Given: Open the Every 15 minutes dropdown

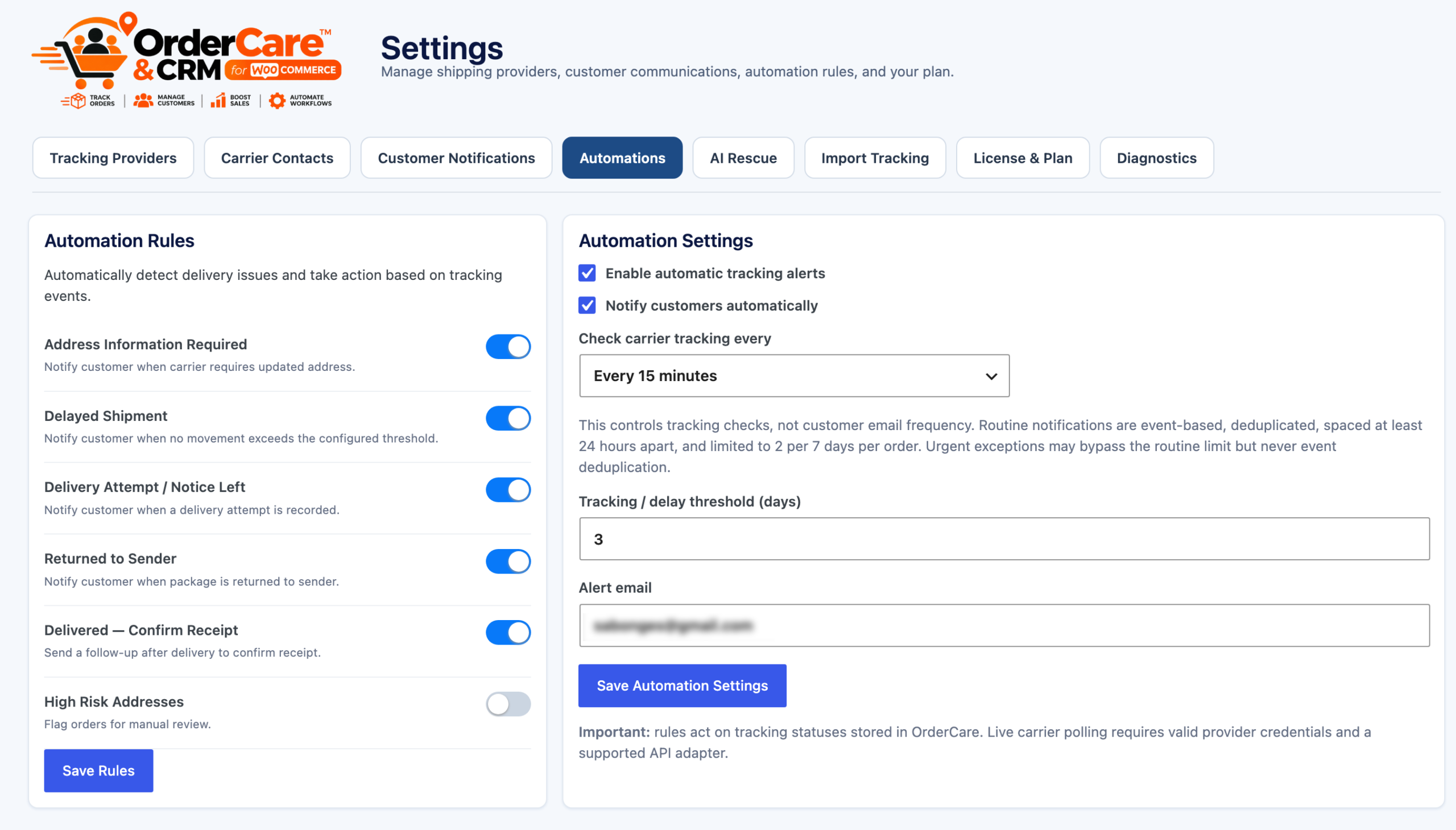Looking at the screenshot, I should tap(794, 375).
